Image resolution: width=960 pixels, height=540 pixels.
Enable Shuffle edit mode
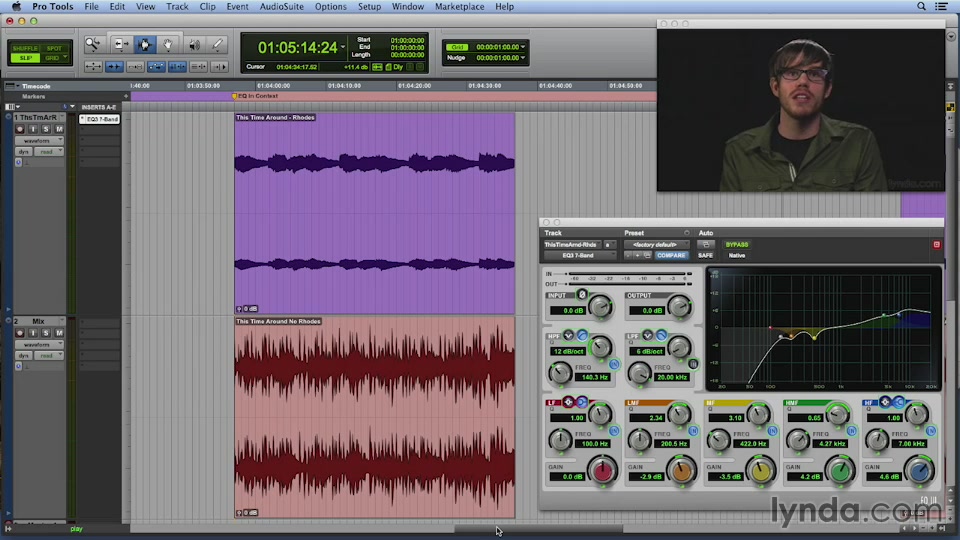(25, 48)
